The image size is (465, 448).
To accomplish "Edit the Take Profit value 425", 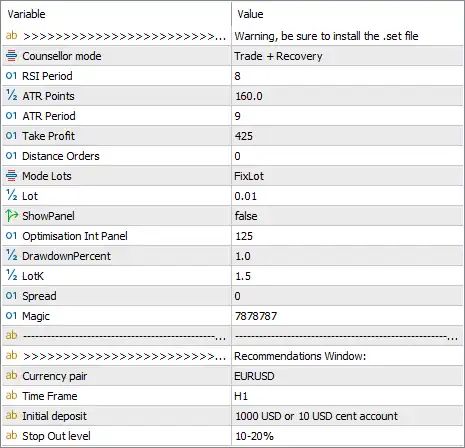I will pyautogui.click(x=347, y=136).
